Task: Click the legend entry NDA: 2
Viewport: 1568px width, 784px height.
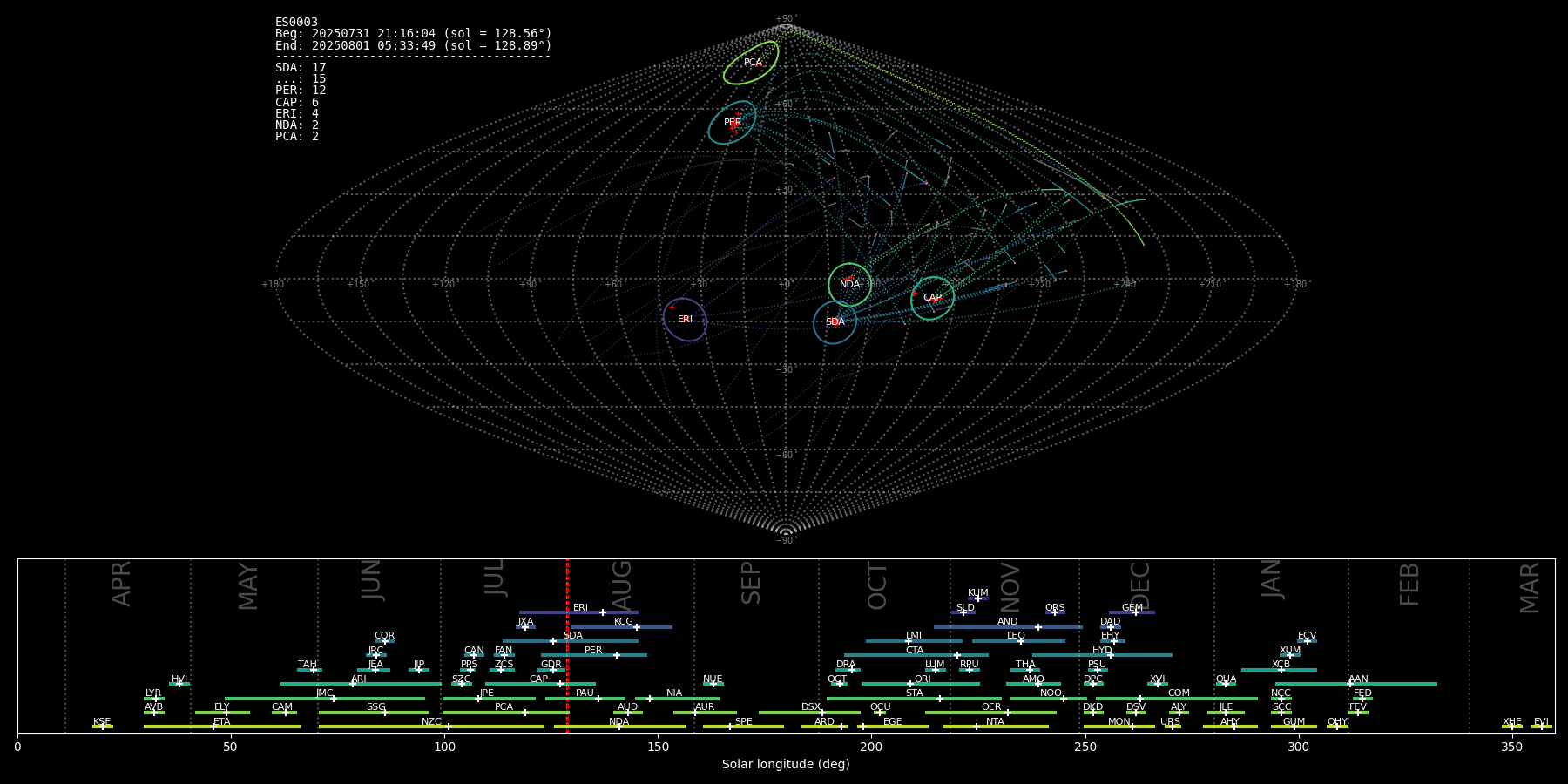Action: pos(297,125)
